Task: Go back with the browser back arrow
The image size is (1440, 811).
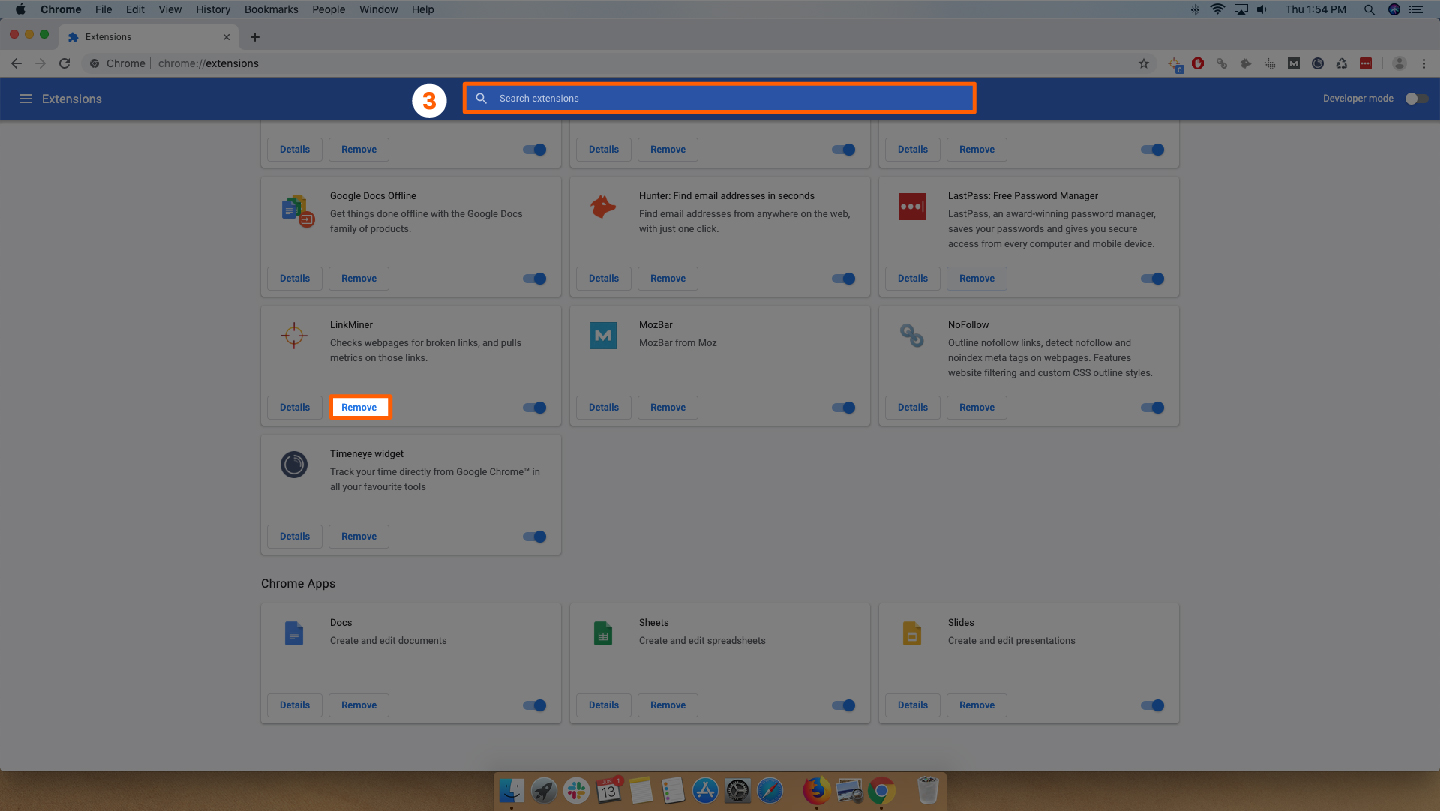Action: coord(16,63)
